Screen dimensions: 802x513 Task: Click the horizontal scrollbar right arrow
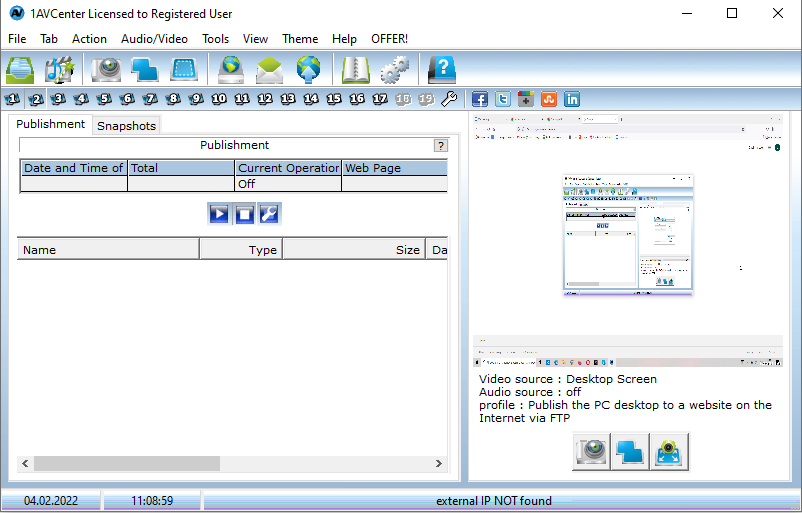pos(438,464)
